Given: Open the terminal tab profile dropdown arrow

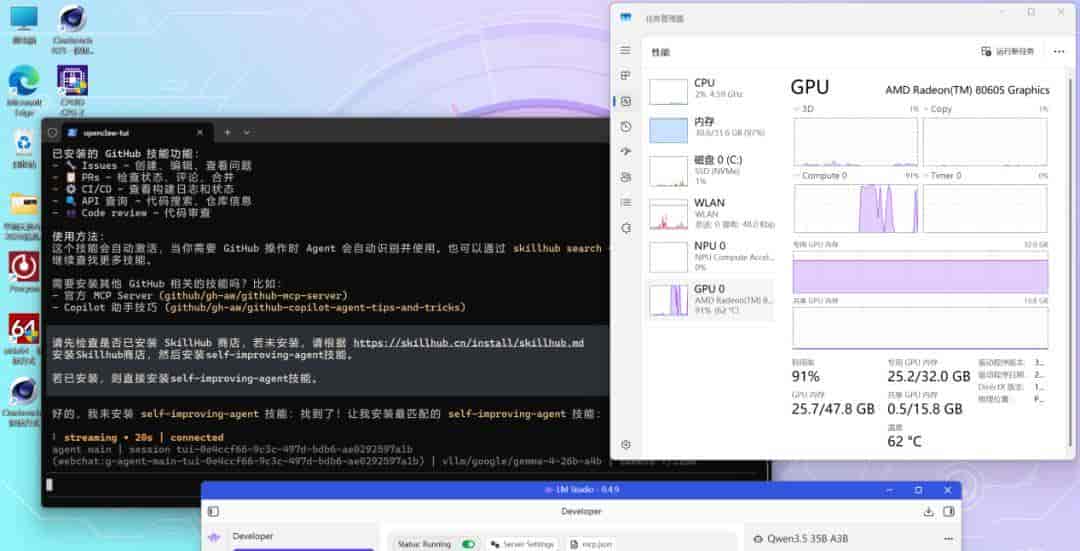Looking at the screenshot, I should [x=247, y=132].
